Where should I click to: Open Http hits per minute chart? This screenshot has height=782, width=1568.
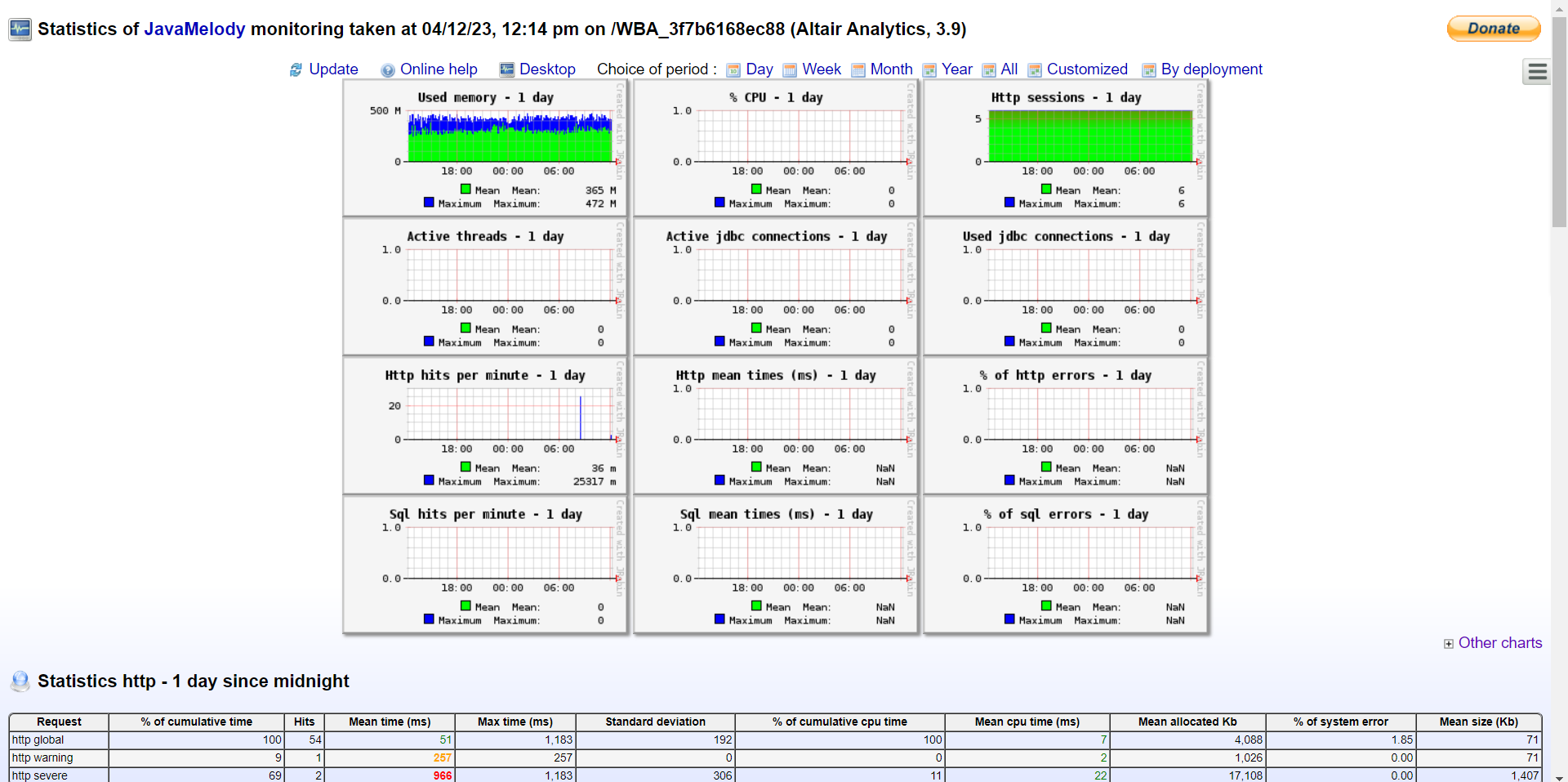tap(485, 426)
